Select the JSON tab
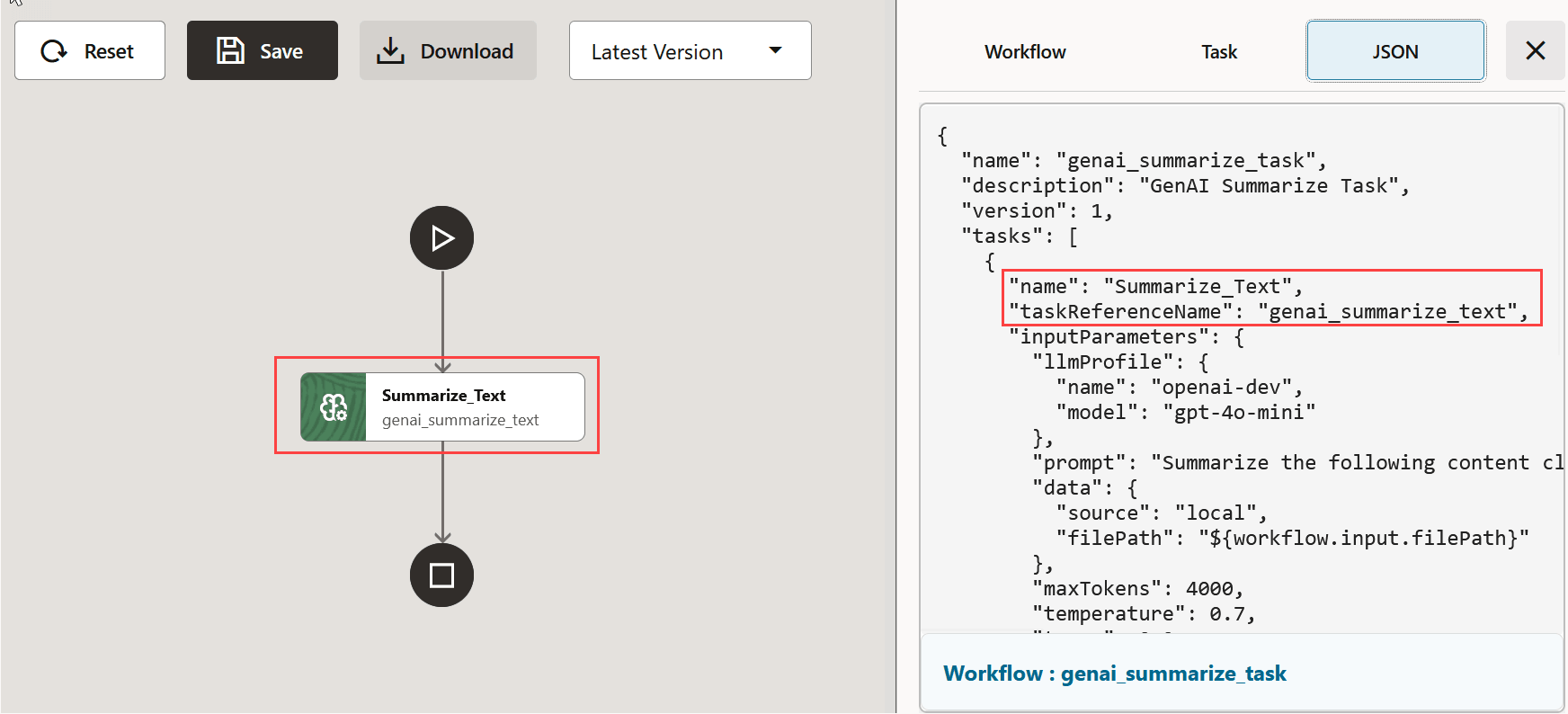1568x714 pixels. click(x=1395, y=51)
